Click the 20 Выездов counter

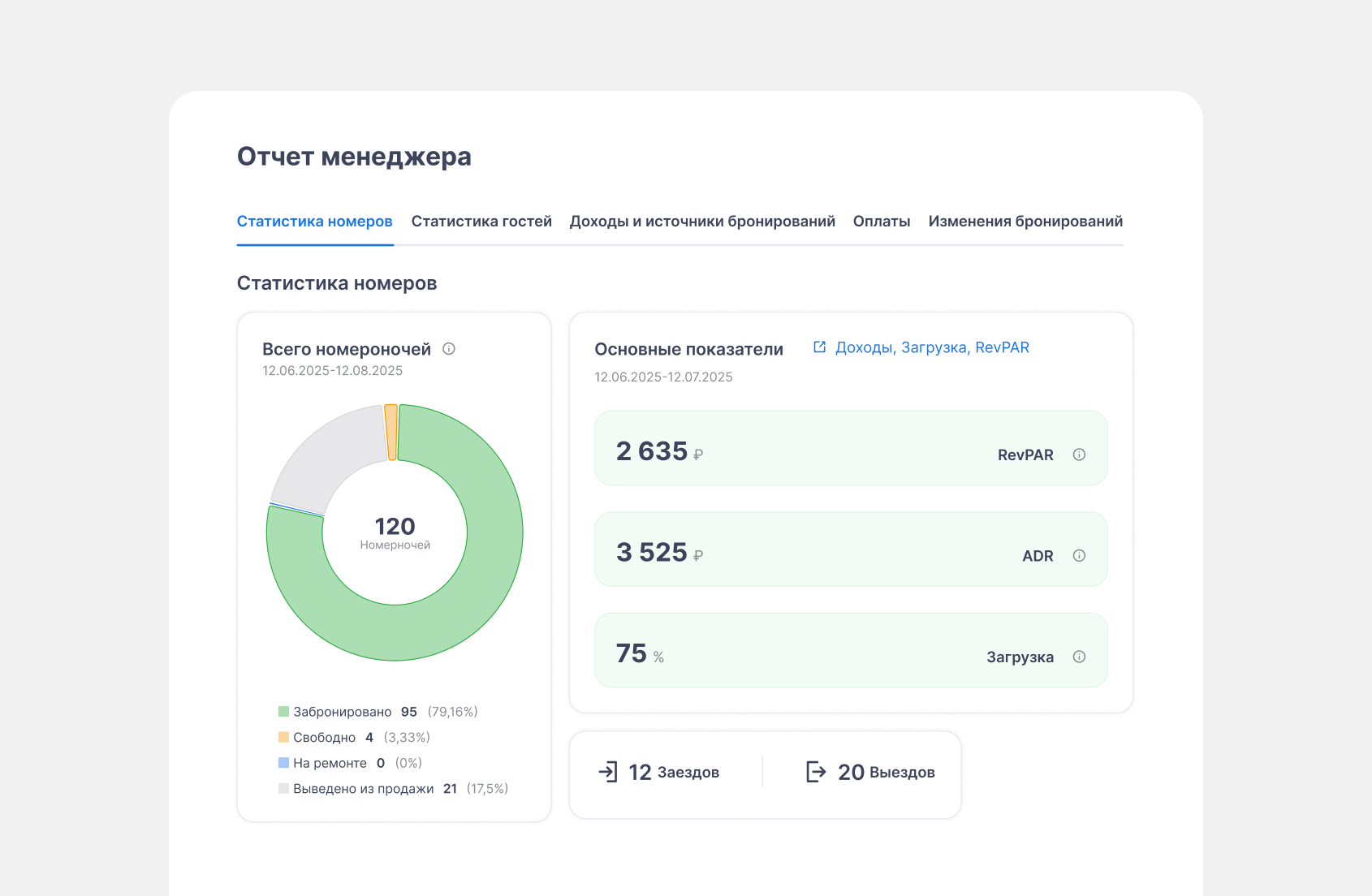[x=887, y=772]
